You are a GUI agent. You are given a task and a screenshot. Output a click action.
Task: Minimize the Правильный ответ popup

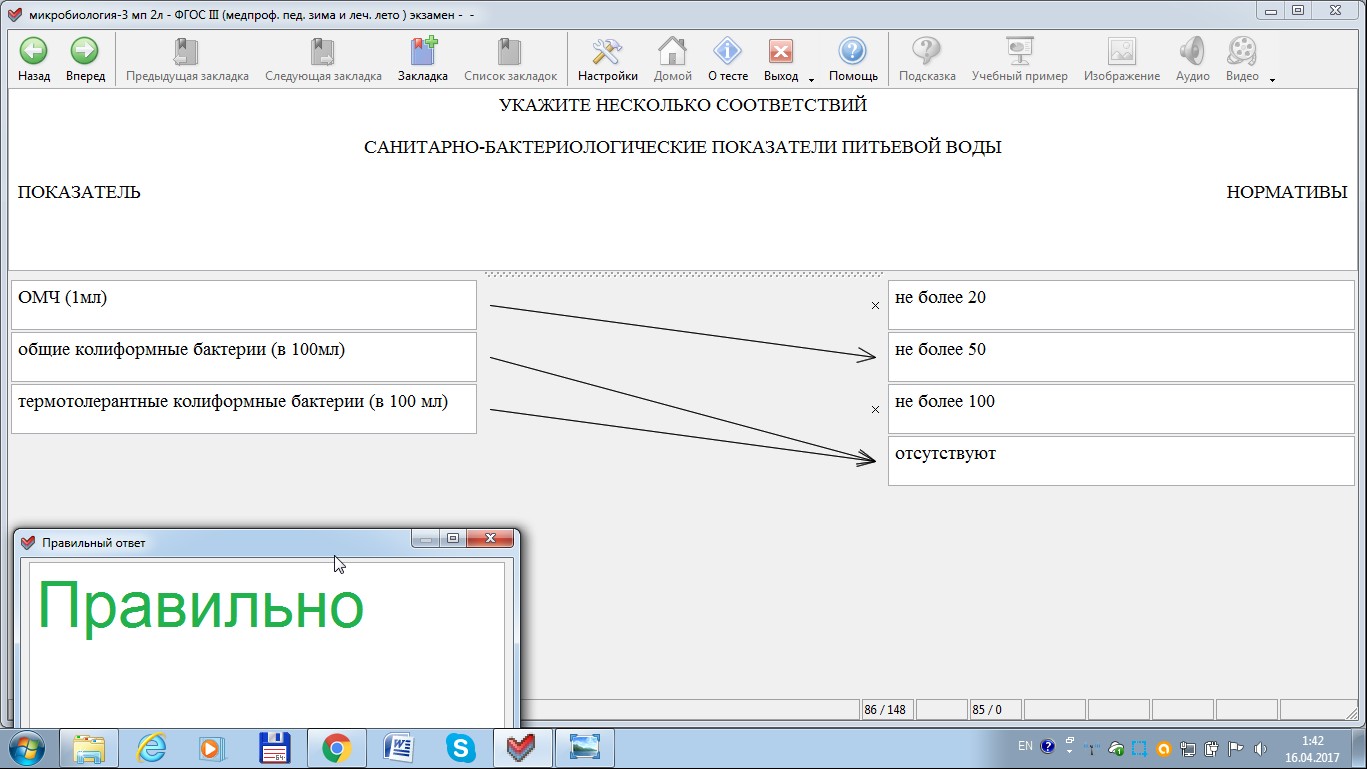tap(426, 539)
